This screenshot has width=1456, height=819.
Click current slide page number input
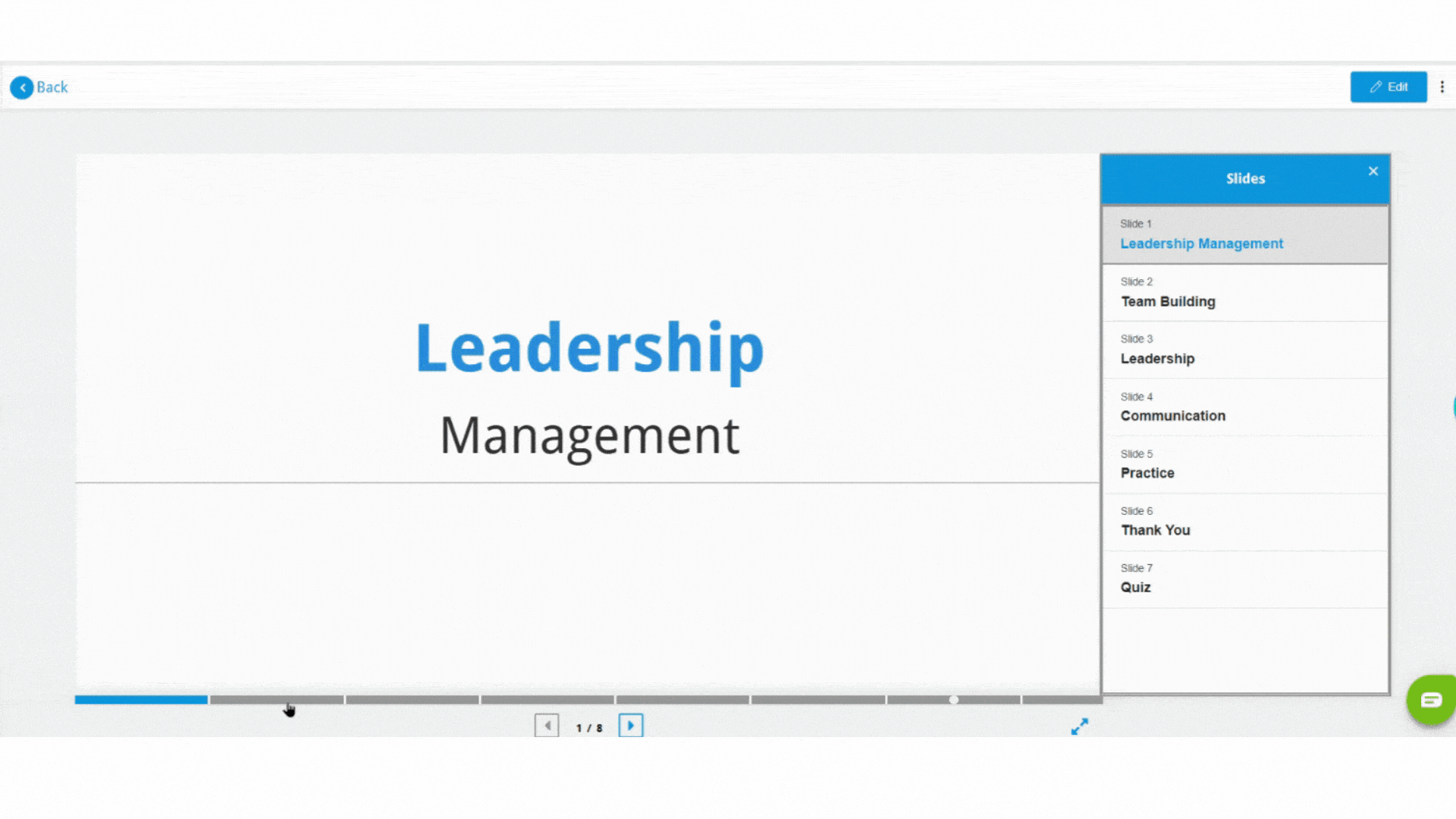579,726
